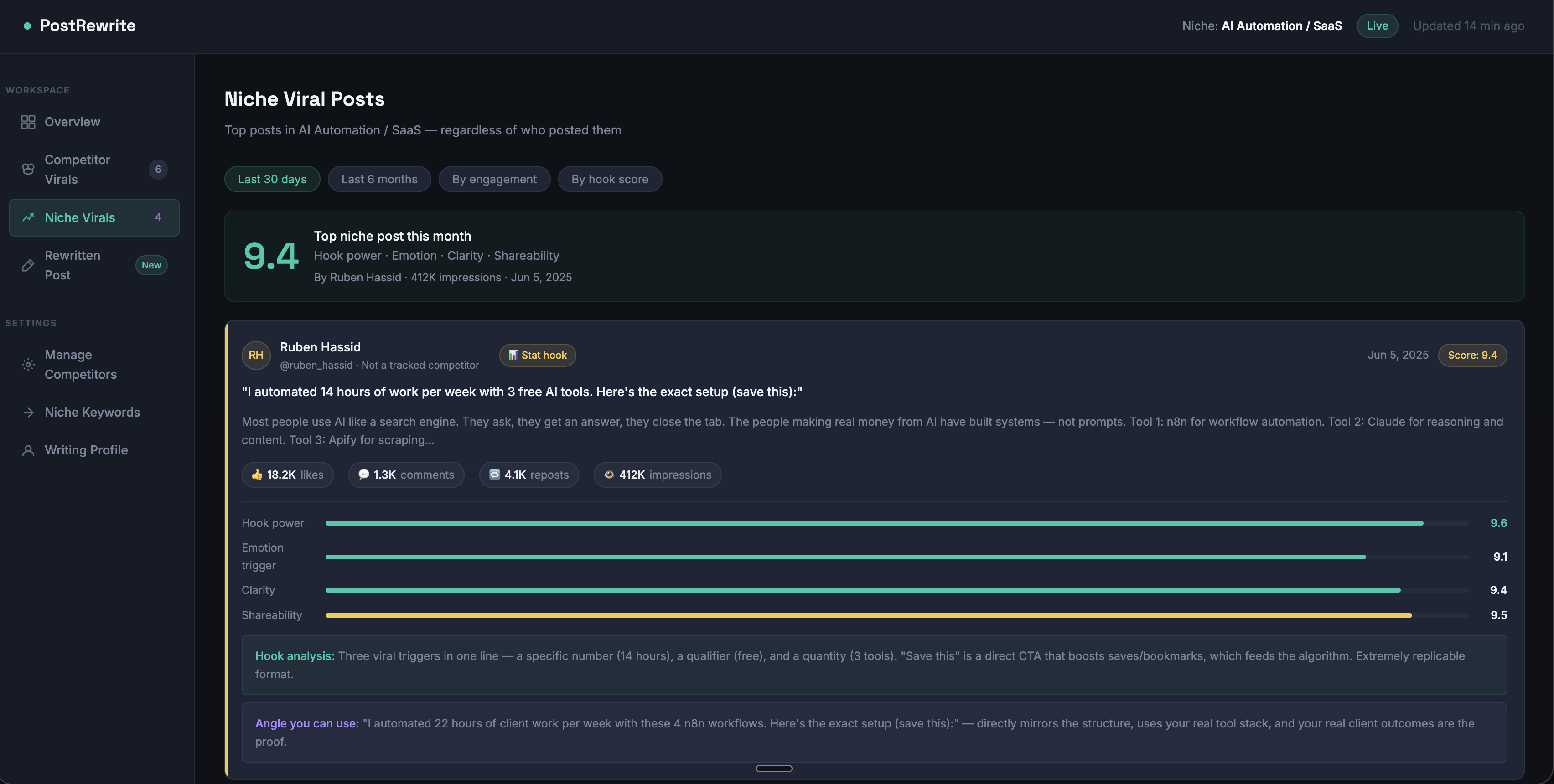Image resolution: width=1554 pixels, height=784 pixels.
Task: Click the Manage Competitors gear icon
Action: [x=28, y=364]
